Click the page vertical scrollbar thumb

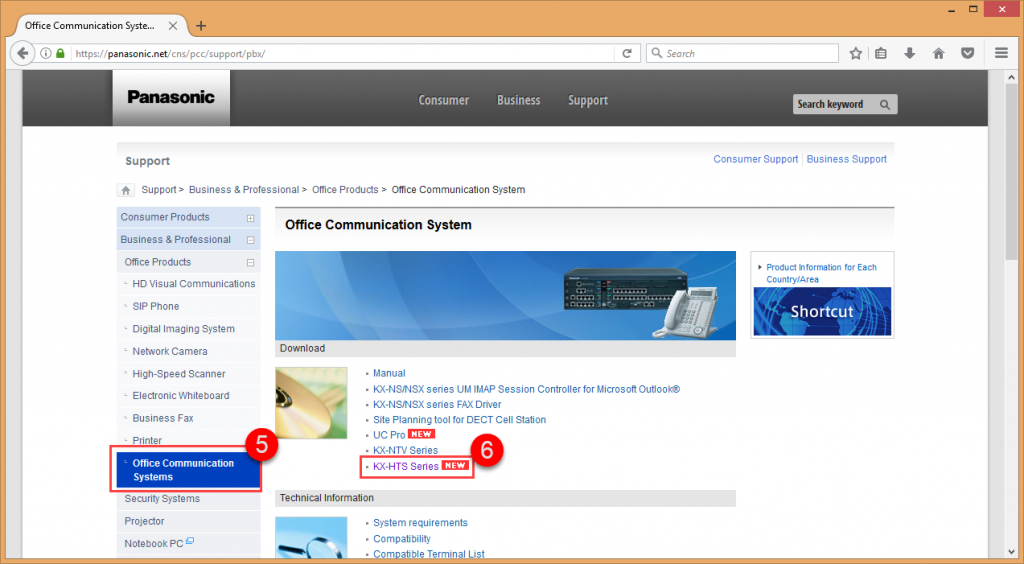[x=1012, y=172]
